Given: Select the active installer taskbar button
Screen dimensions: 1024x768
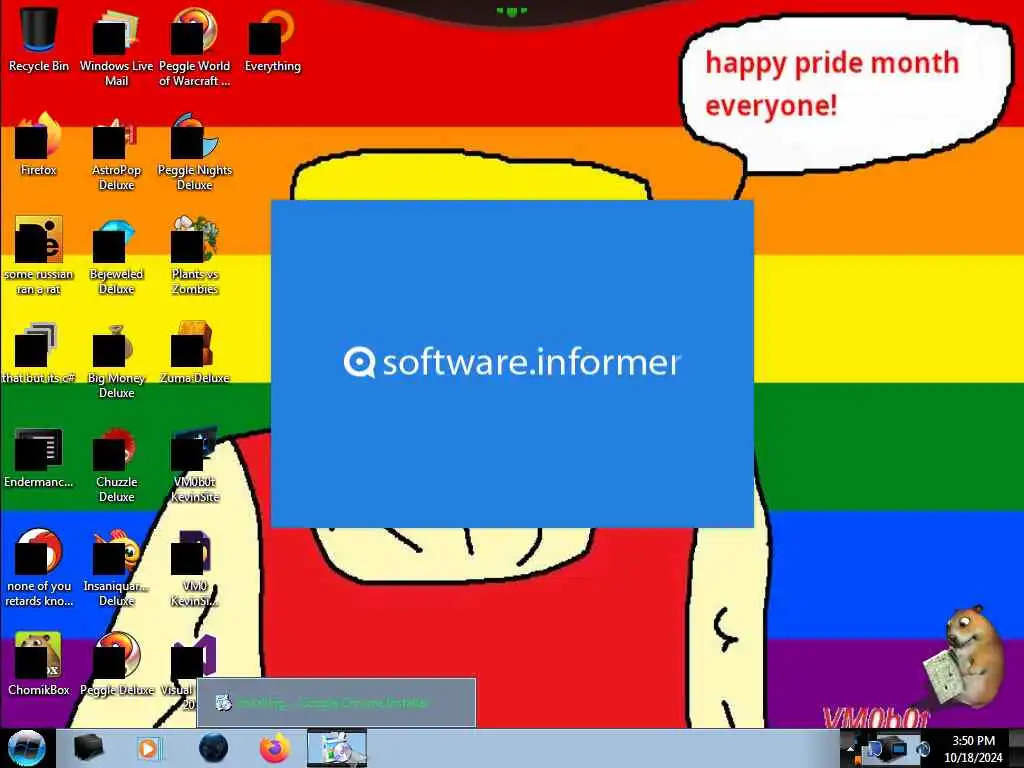Looking at the screenshot, I should [337, 748].
